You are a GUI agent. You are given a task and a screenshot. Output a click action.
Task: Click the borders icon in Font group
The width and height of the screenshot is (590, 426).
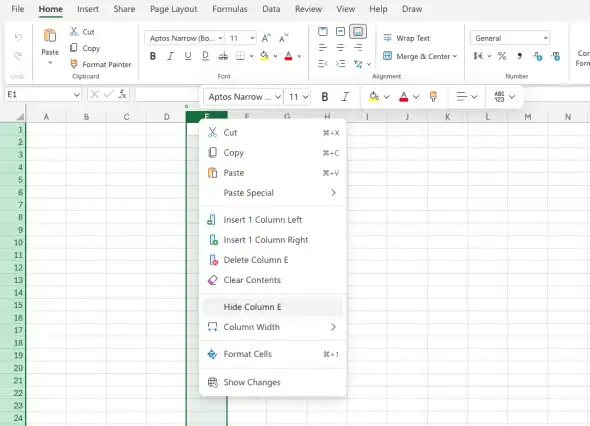tap(240, 56)
